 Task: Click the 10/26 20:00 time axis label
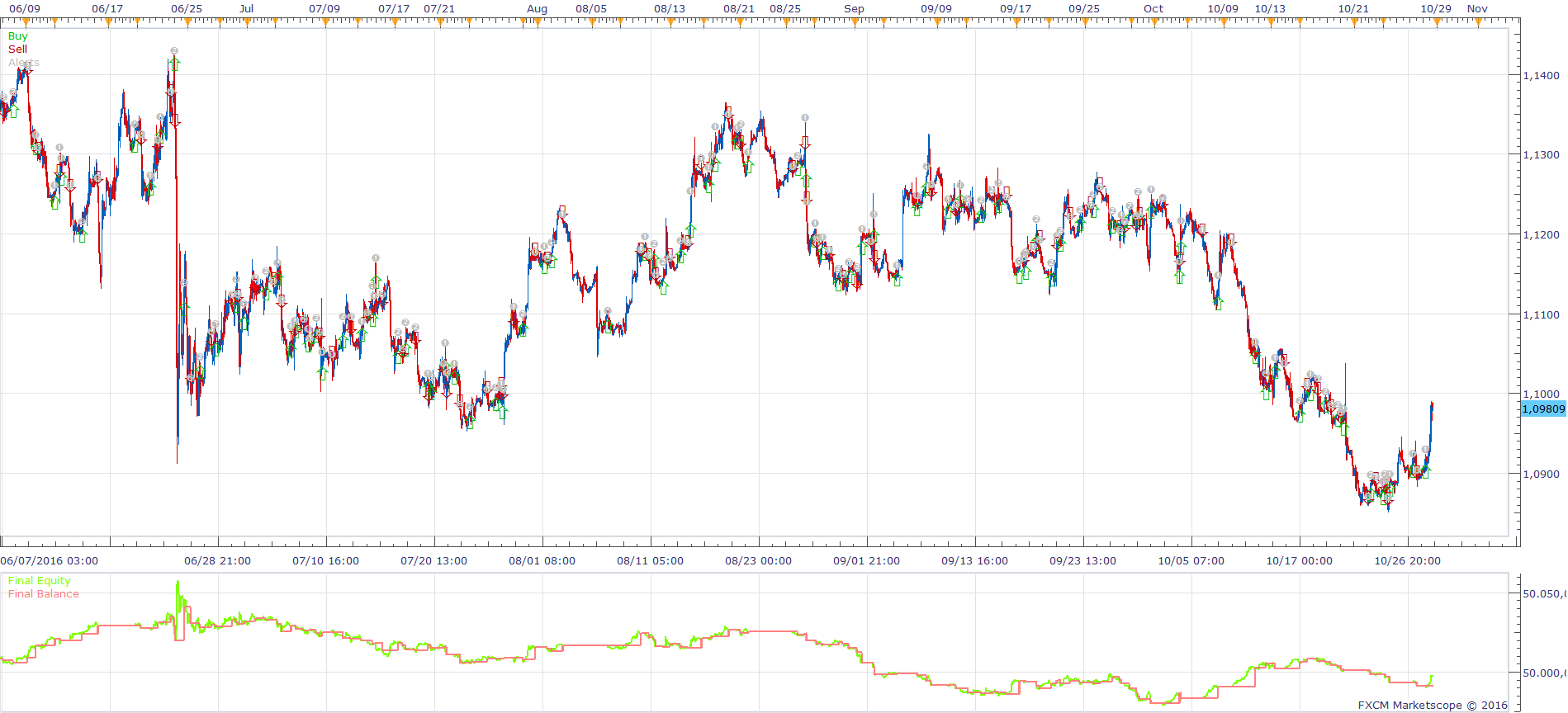(x=1407, y=561)
